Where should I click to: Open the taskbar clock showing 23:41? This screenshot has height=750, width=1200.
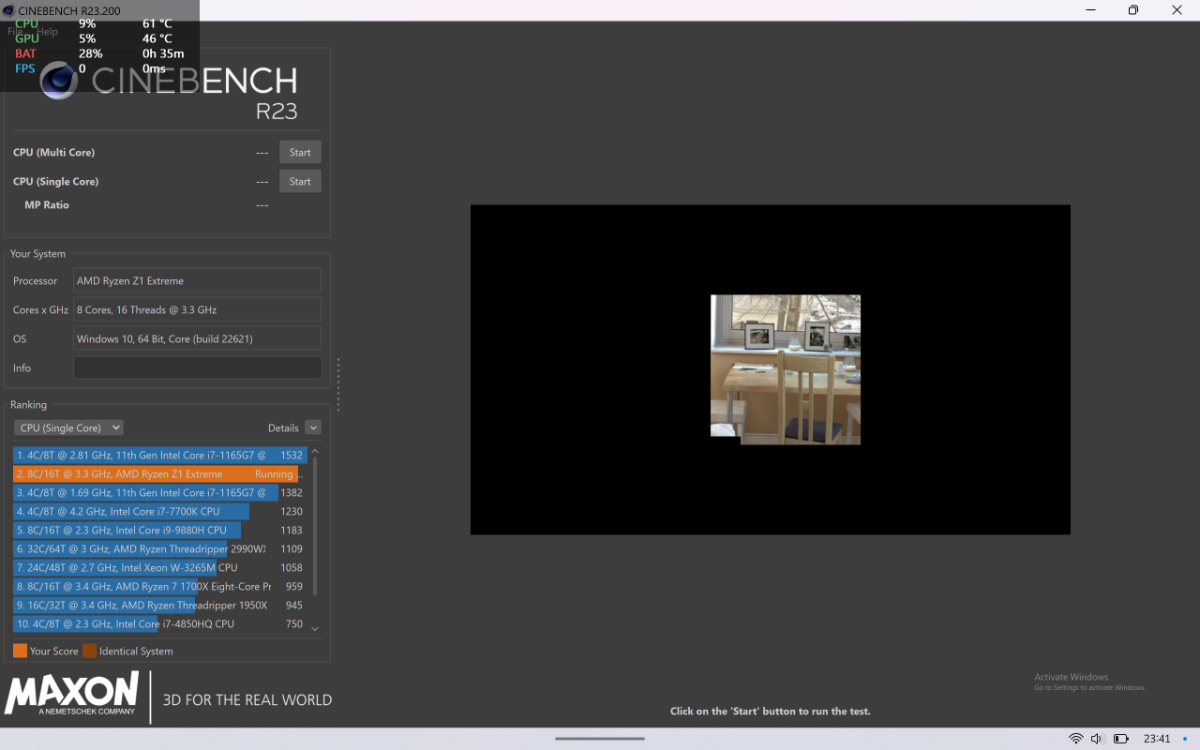[1156, 739]
